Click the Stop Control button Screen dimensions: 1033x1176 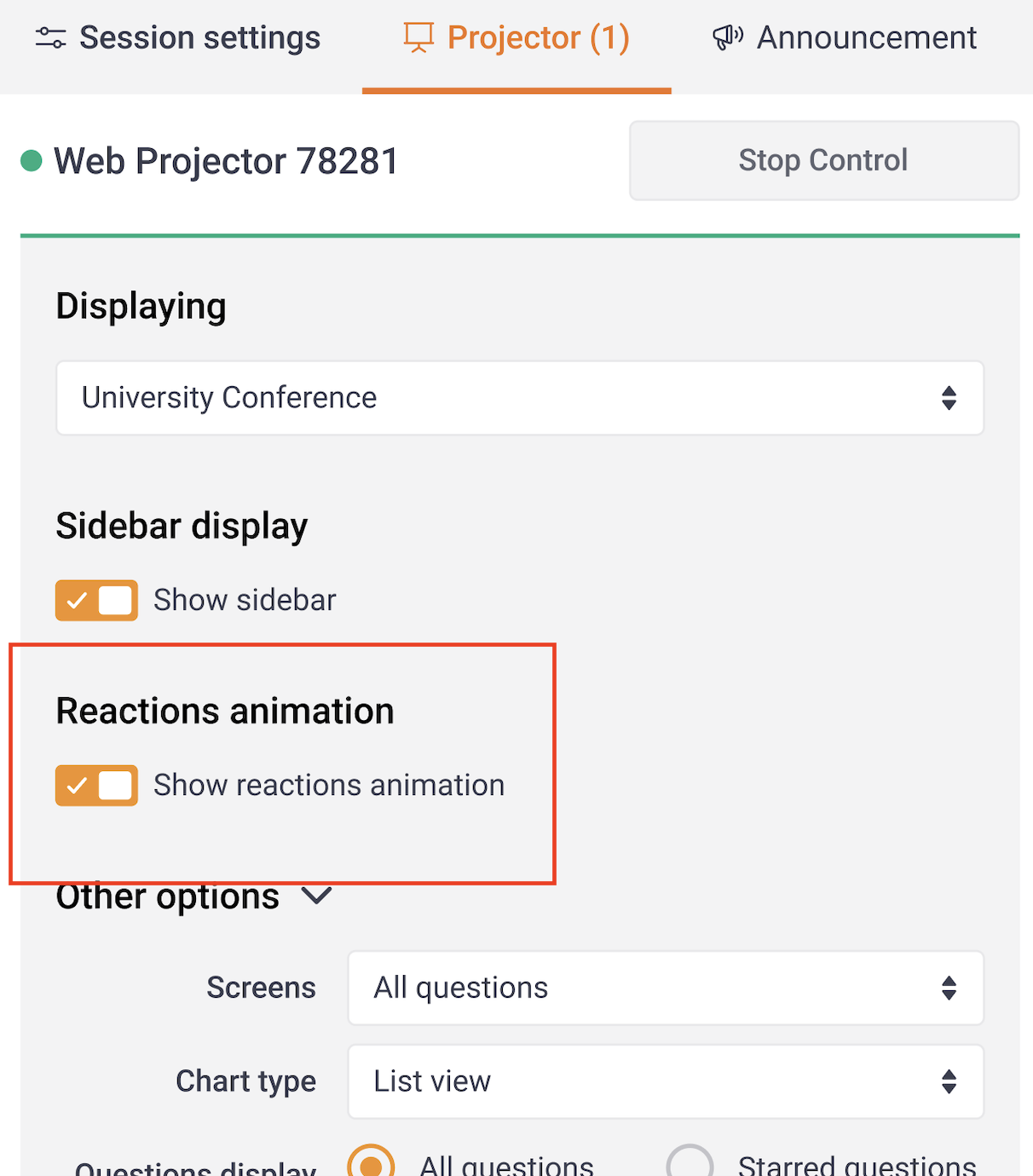point(823,160)
